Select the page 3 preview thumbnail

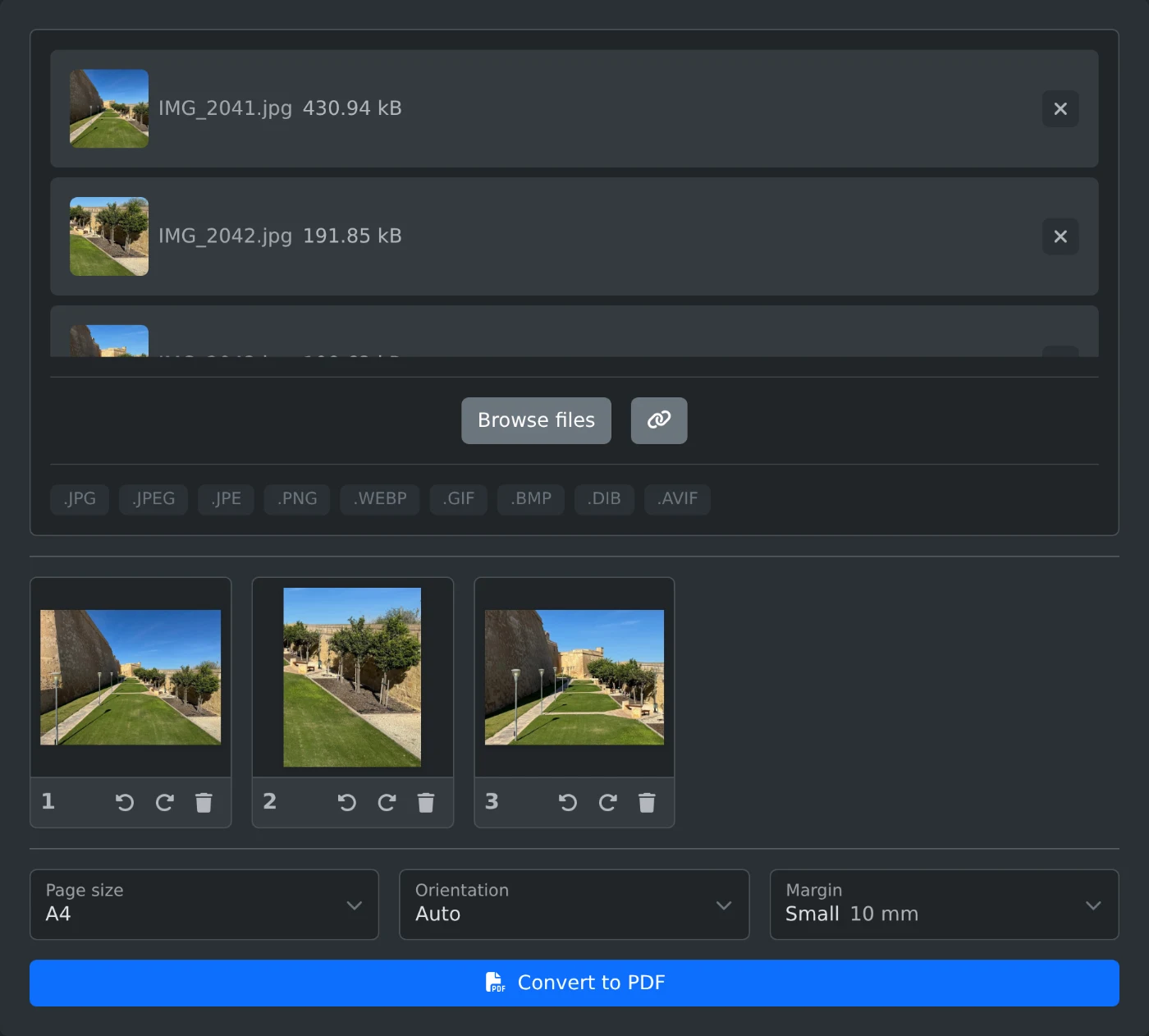point(574,677)
